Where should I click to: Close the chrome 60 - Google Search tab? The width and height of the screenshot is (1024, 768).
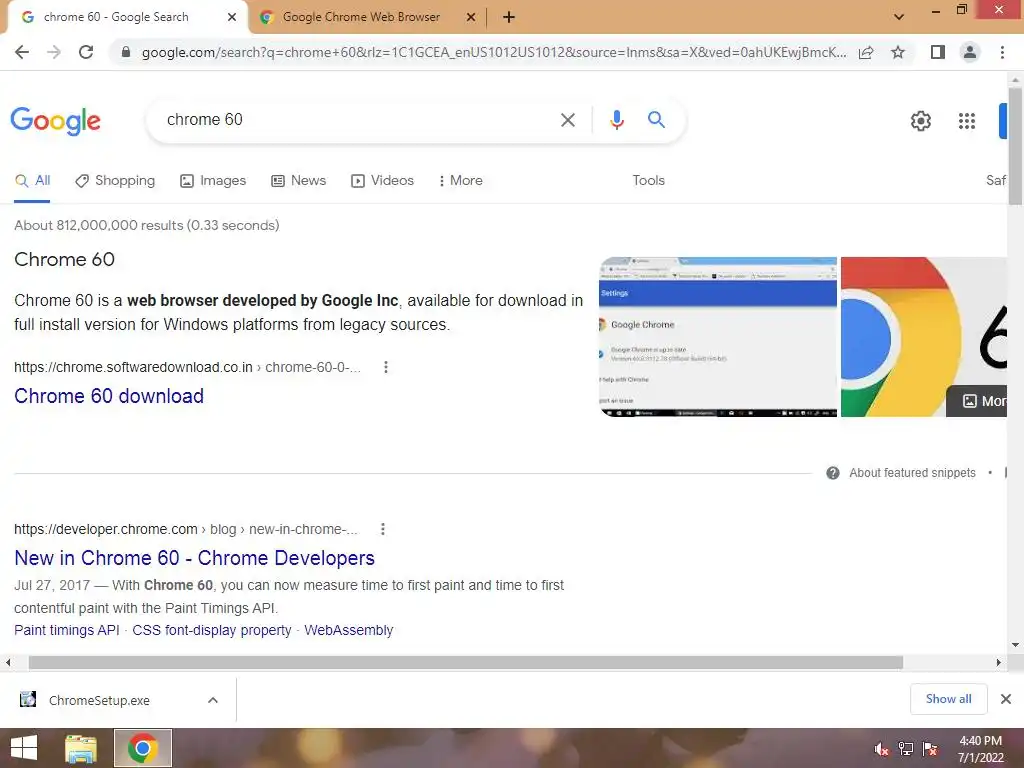pyautogui.click(x=232, y=17)
